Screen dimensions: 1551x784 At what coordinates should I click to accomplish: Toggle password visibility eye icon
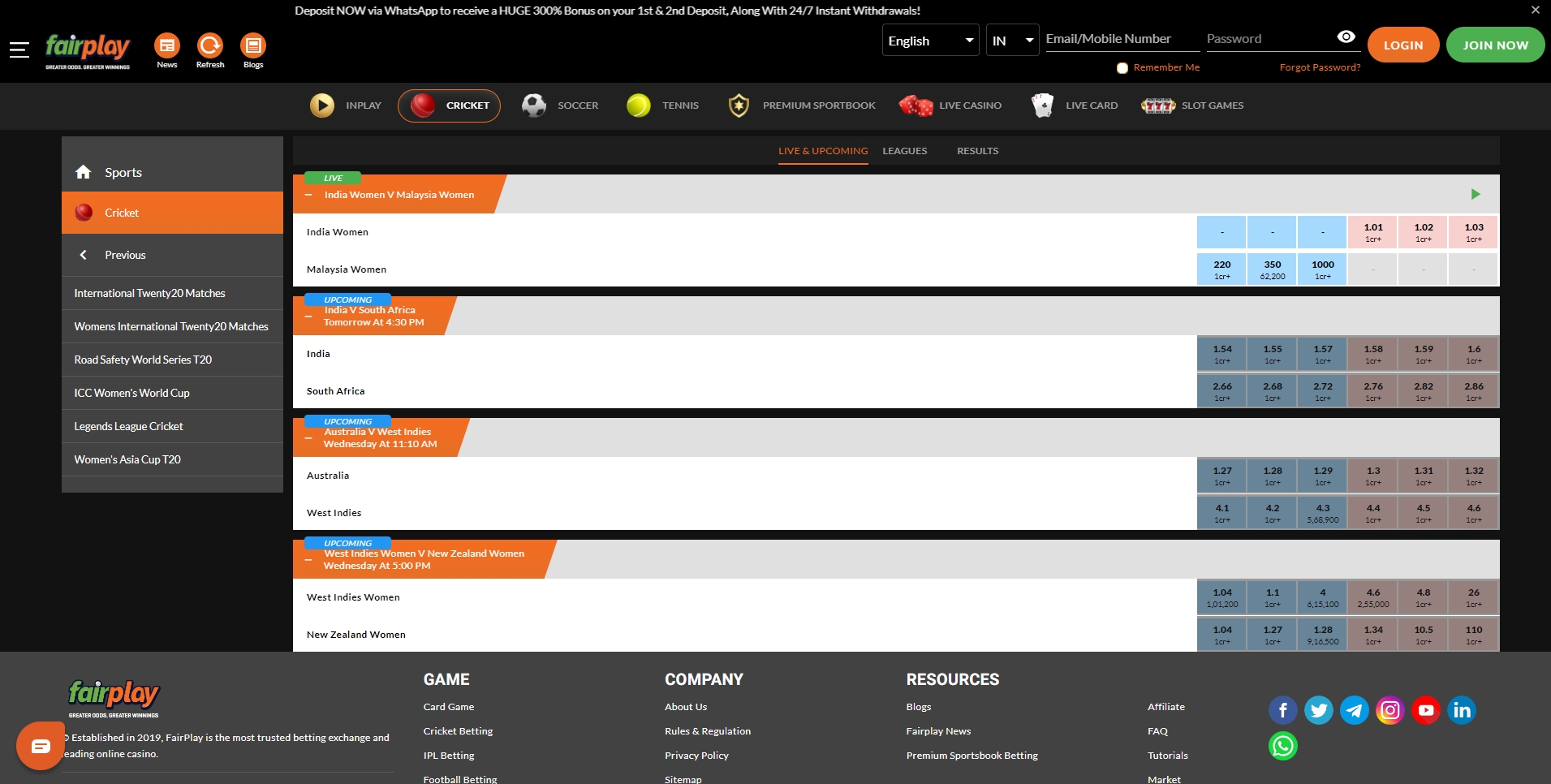pos(1346,37)
